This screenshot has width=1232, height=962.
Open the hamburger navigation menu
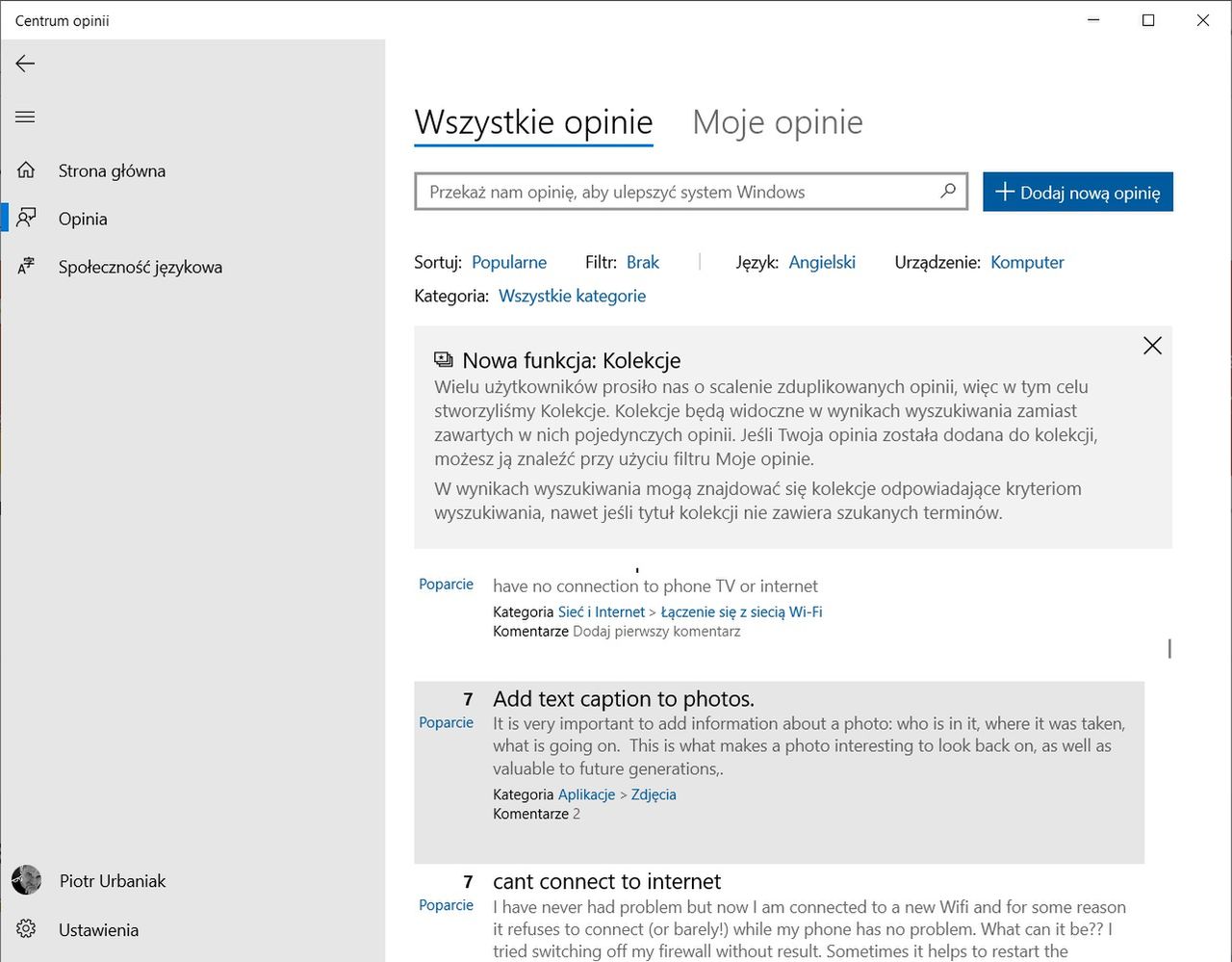(25, 117)
